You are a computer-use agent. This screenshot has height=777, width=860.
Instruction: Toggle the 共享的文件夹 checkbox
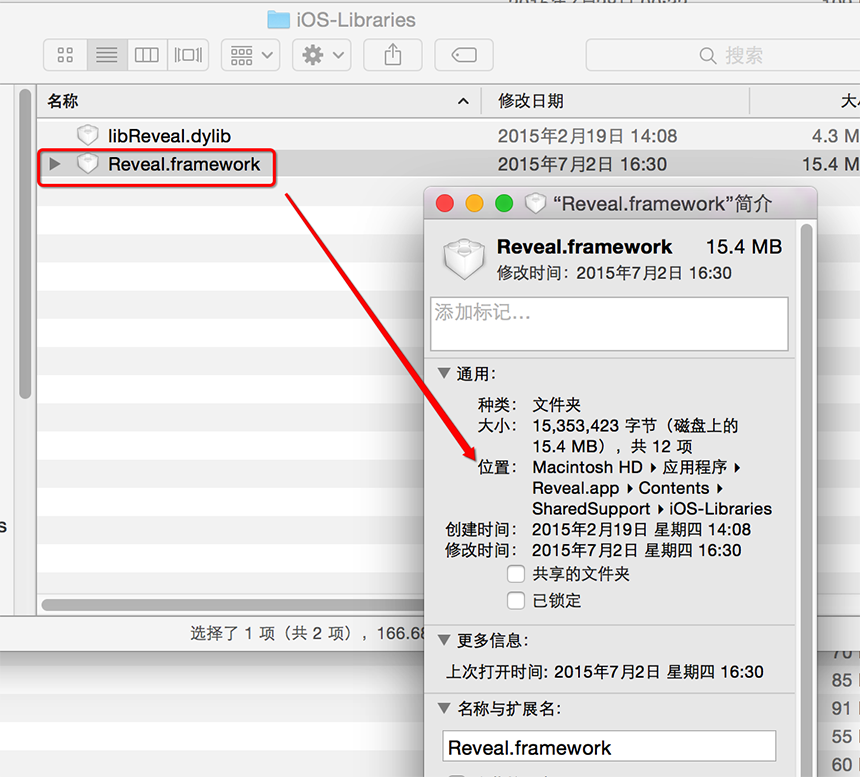(516, 574)
